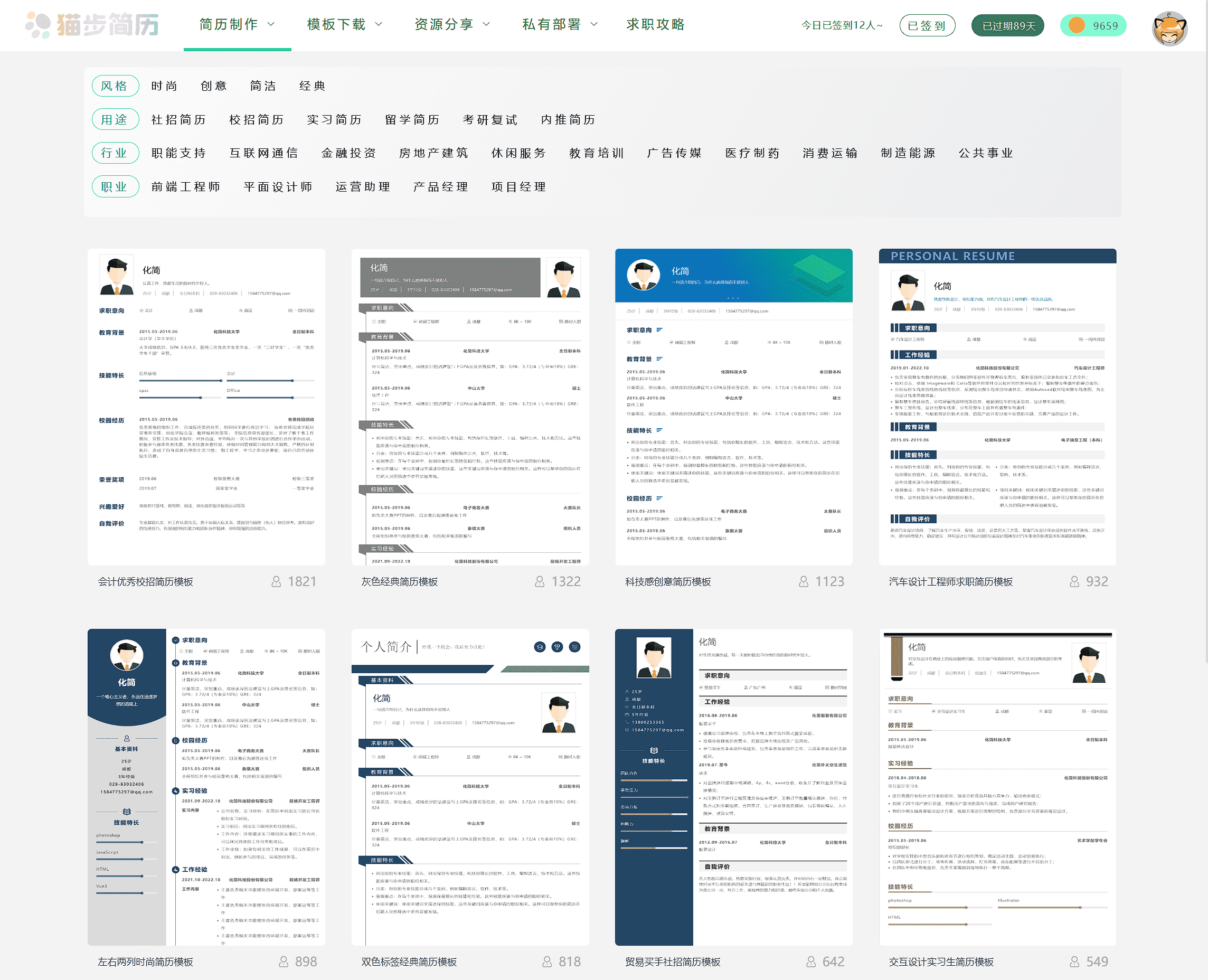Open 双色标签经典简历模板 thumbnail
Screen dimensions: 1208x980
[x=470, y=787]
